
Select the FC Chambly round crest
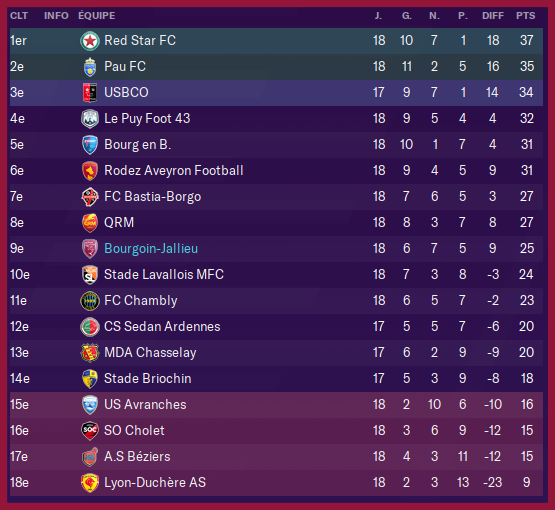point(90,301)
